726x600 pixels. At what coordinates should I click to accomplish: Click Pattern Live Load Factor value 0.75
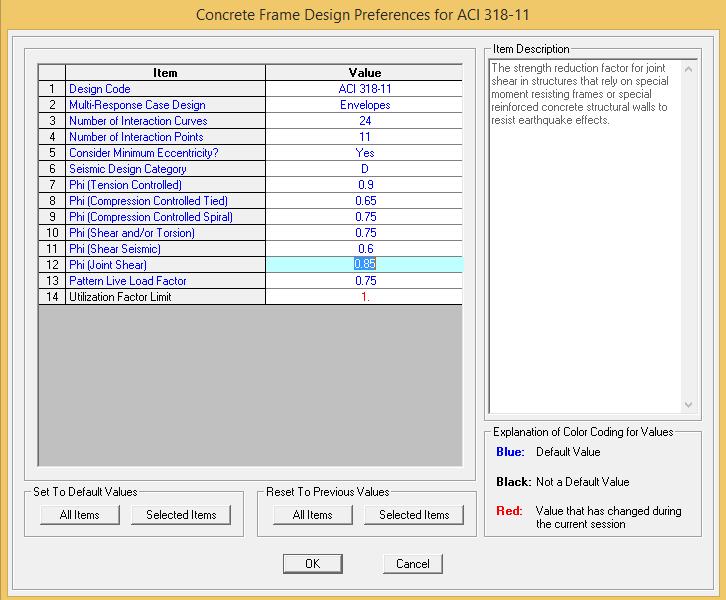(364, 281)
